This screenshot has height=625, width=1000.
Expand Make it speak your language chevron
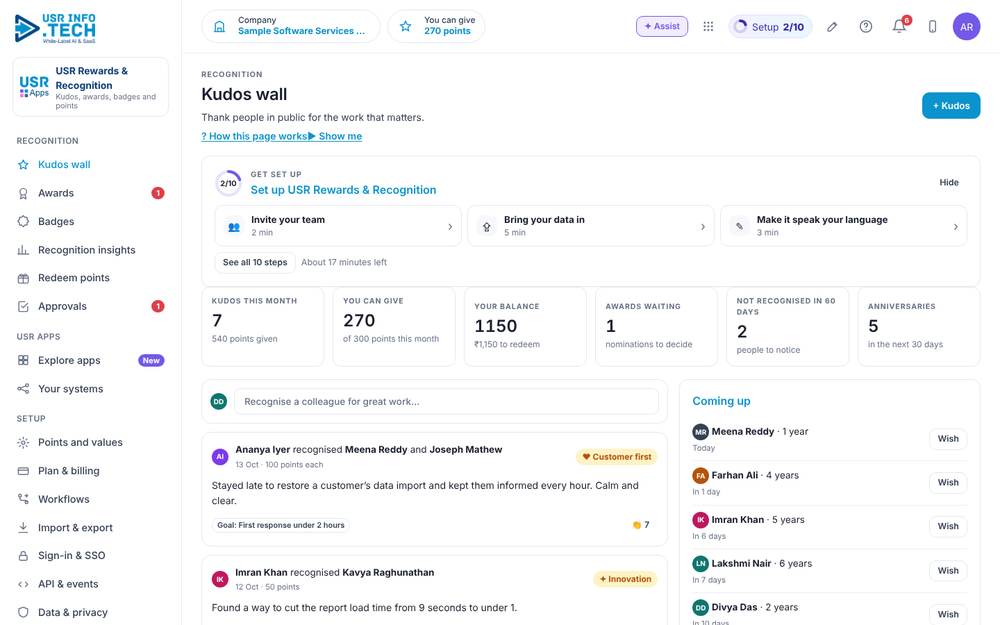955,226
